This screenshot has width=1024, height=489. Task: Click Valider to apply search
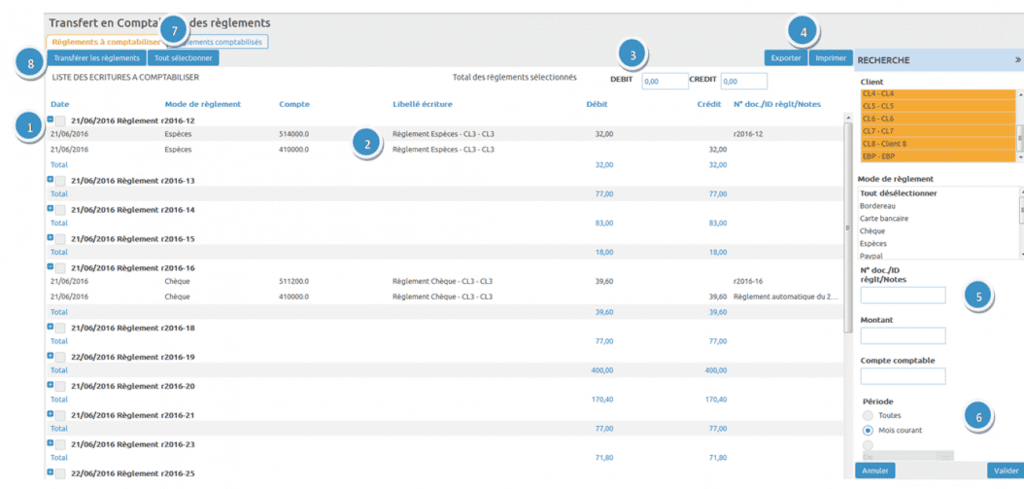(1006, 471)
